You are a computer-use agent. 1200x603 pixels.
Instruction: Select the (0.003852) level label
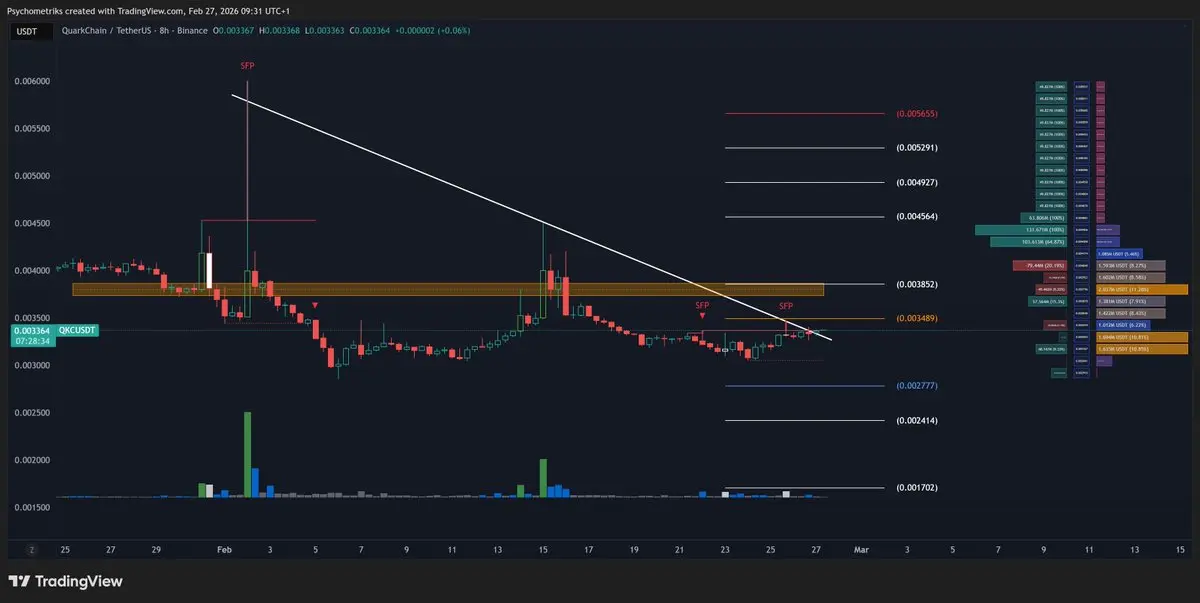pyautogui.click(x=916, y=284)
